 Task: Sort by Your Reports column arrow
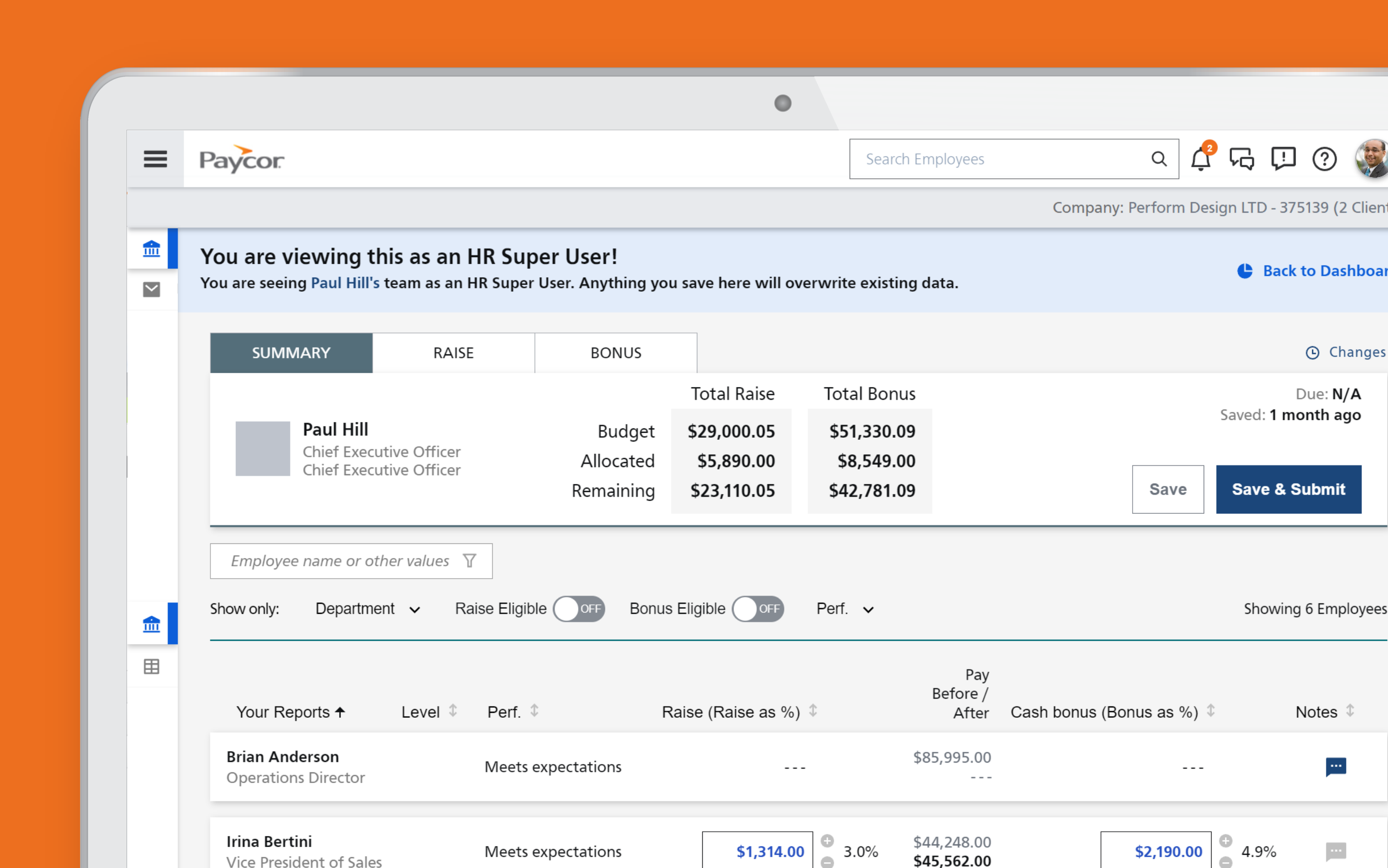pyautogui.click(x=340, y=712)
